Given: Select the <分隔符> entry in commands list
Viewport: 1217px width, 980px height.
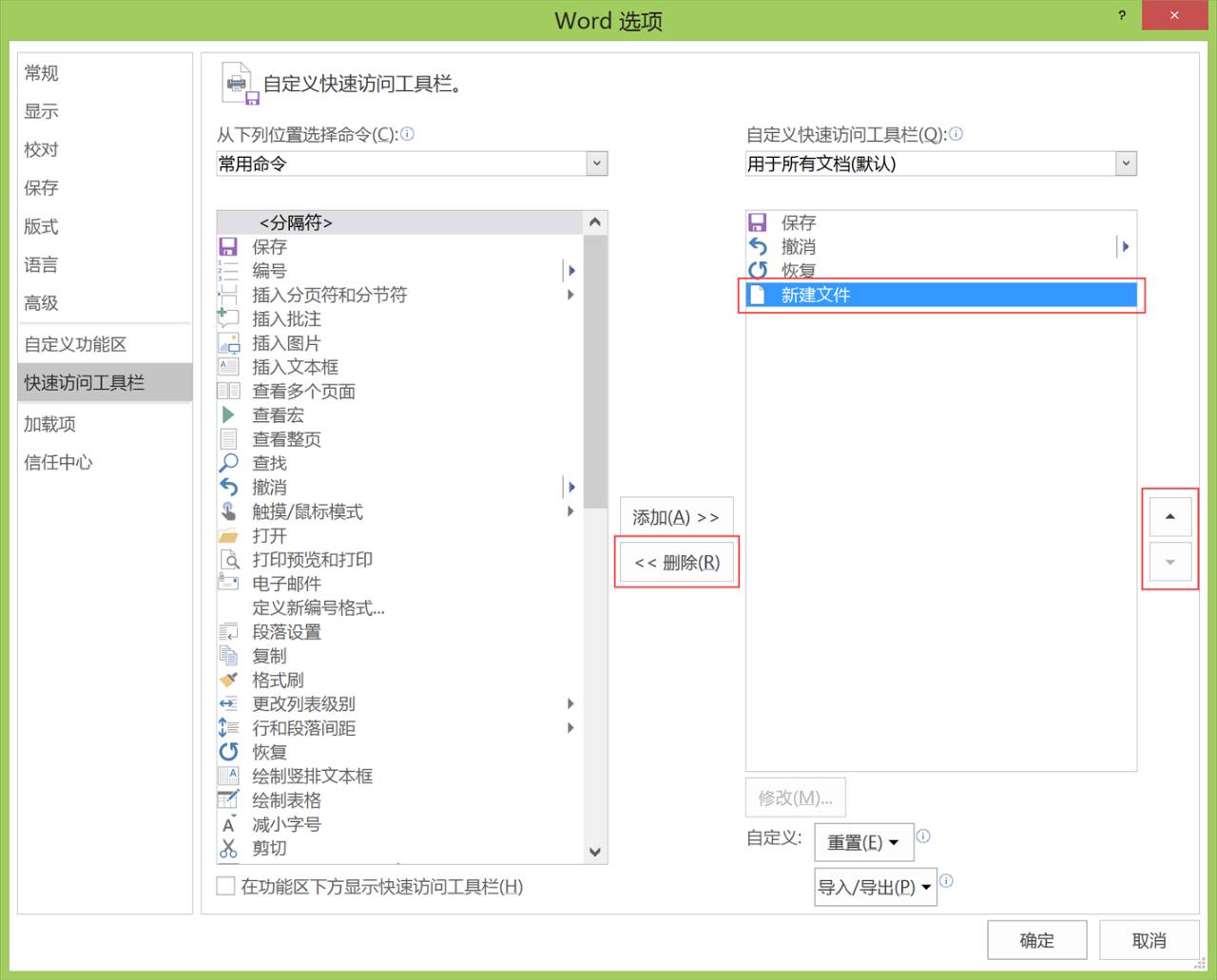Looking at the screenshot, I should tap(399, 222).
